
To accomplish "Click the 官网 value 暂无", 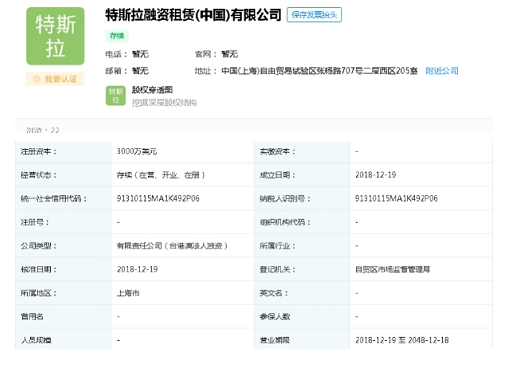I will [x=230, y=54].
